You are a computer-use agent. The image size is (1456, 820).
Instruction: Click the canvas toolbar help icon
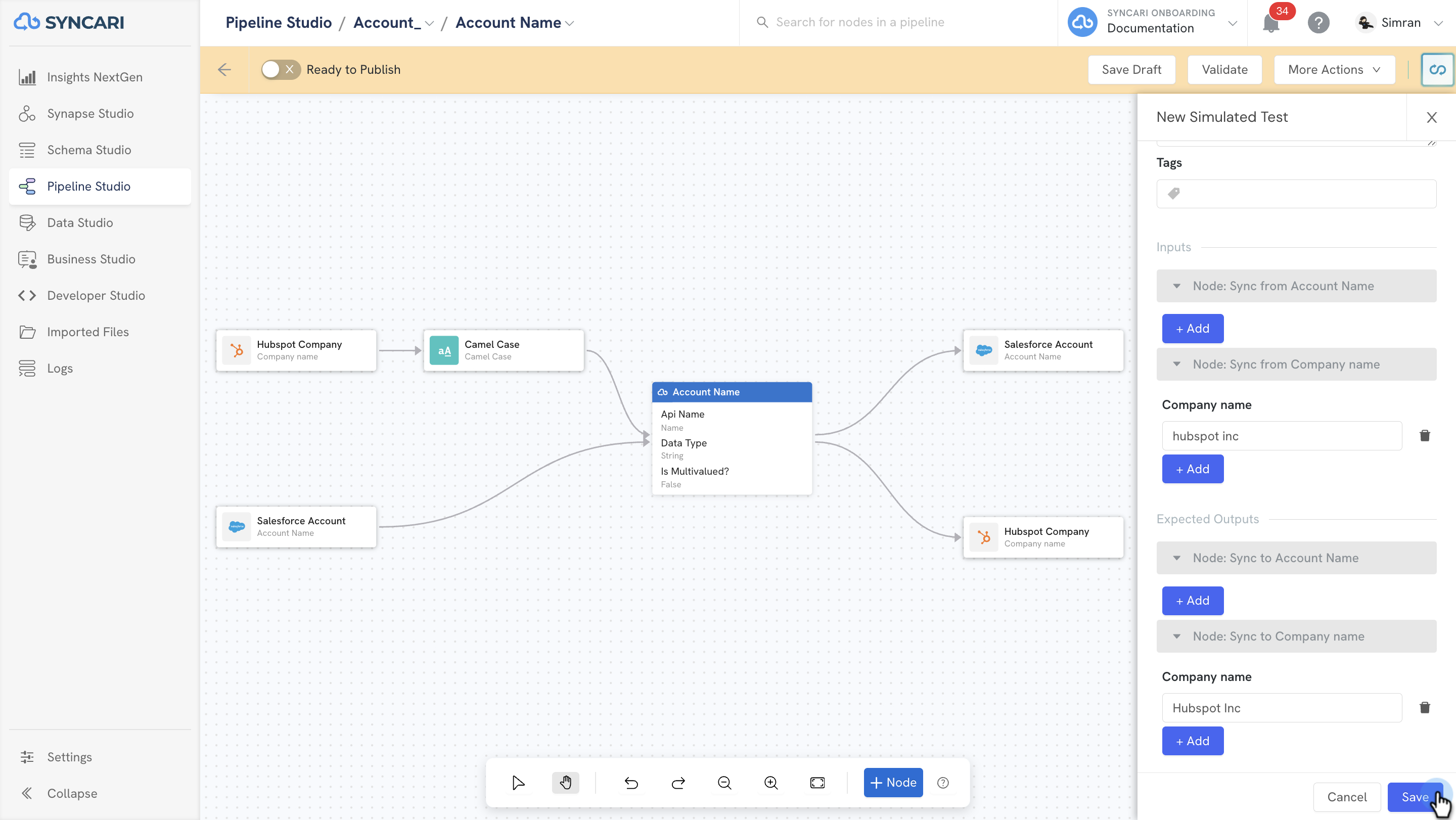pos(943,783)
